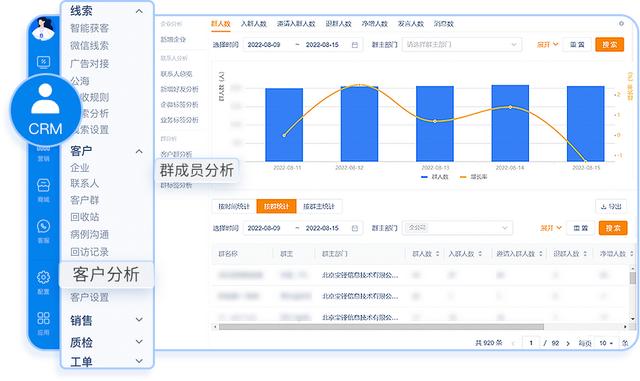Select the 按时间统计 segment
Screen dimensions: 640x381
(x=234, y=206)
